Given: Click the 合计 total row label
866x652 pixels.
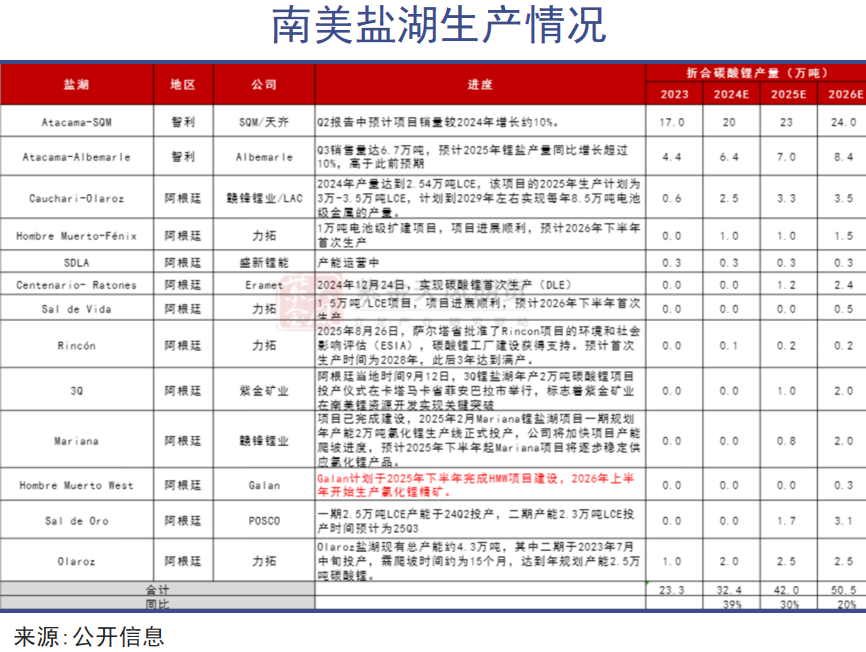Looking at the screenshot, I should click(157, 591).
